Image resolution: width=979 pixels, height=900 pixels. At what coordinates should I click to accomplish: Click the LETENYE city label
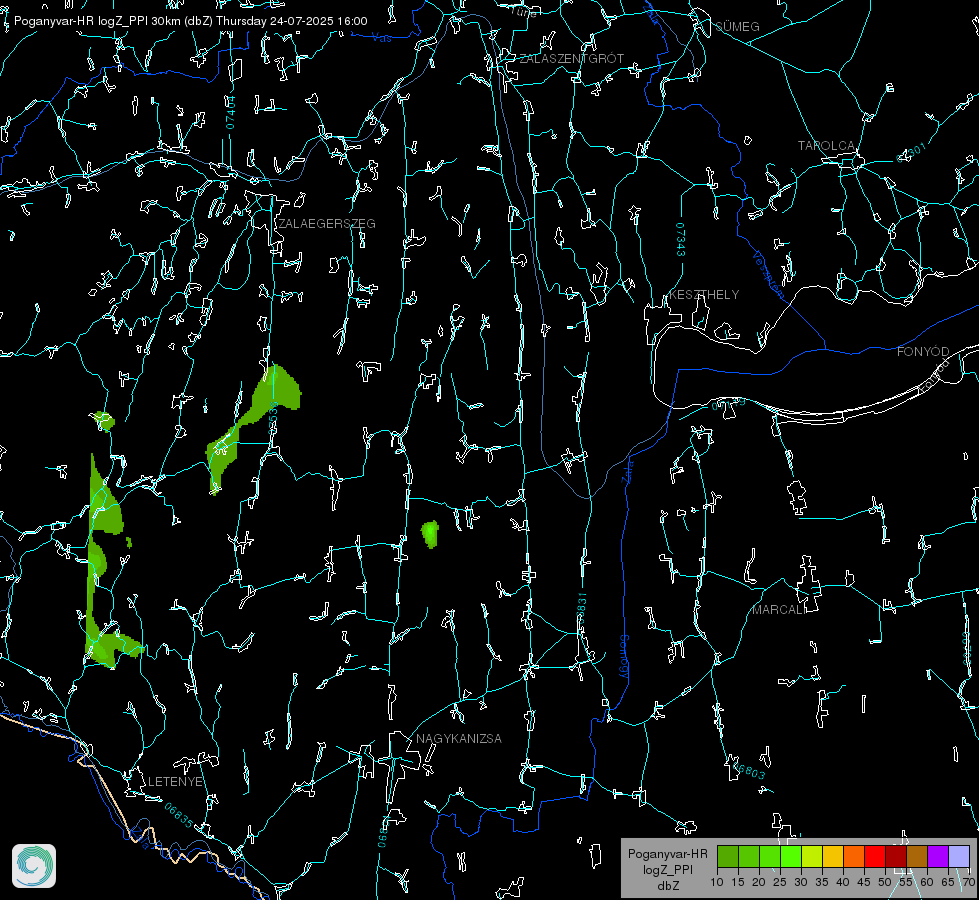[x=175, y=782]
